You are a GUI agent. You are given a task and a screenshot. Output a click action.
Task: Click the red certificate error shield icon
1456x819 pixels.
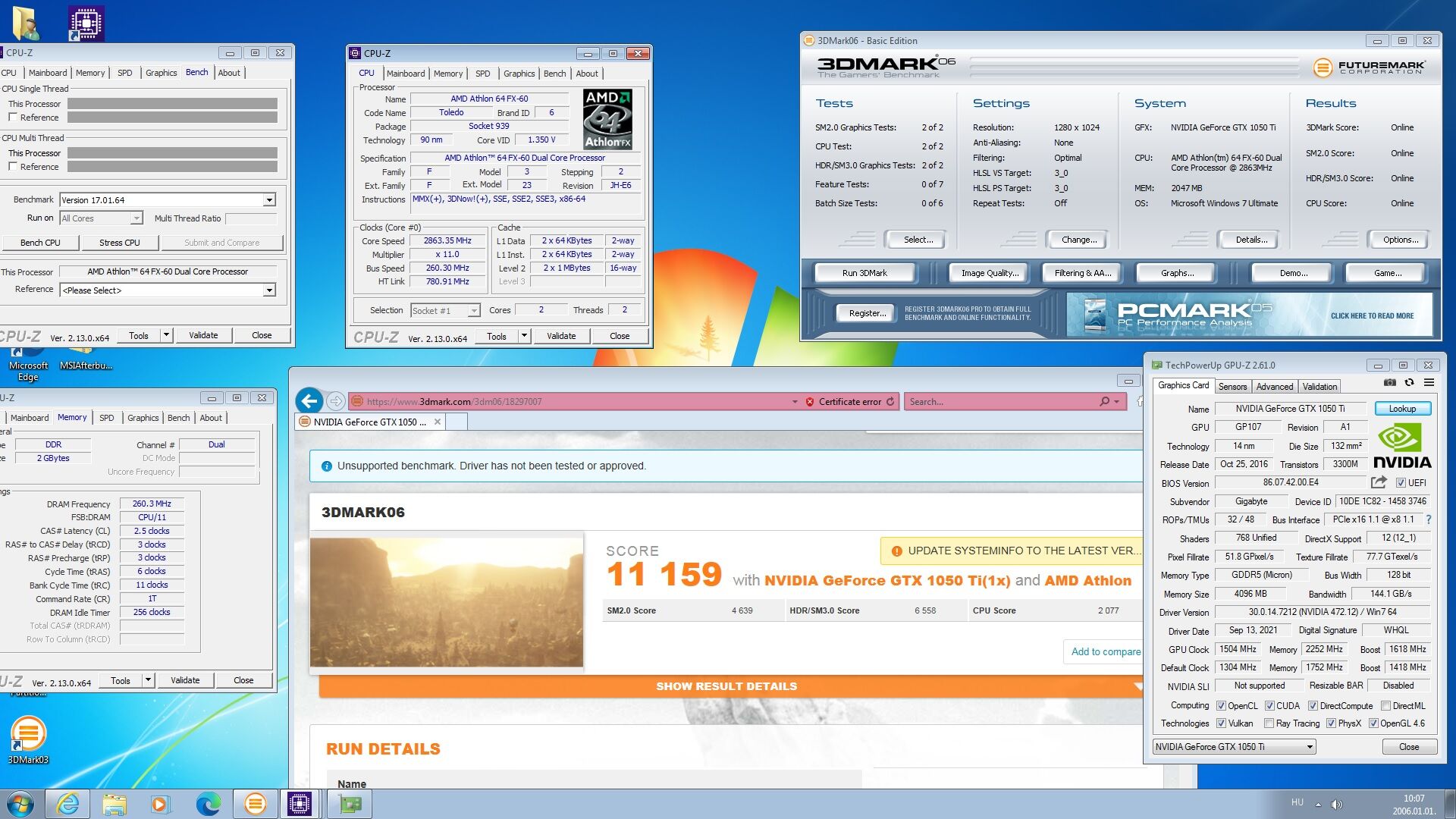[809, 402]
